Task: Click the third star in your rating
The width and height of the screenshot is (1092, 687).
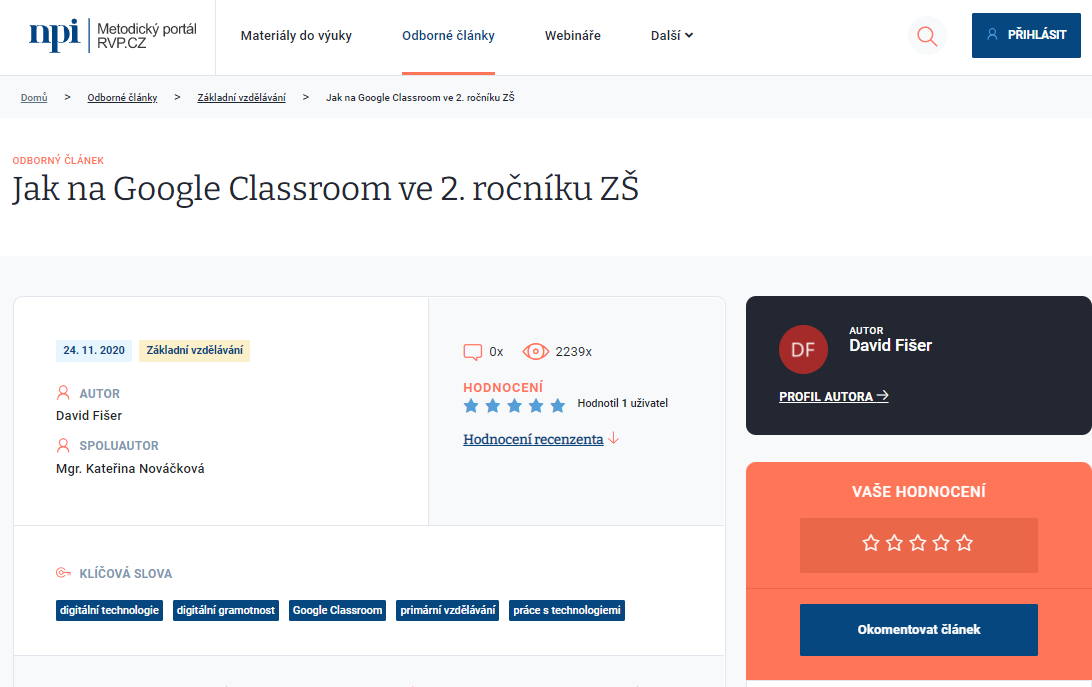Action: coord(918,543)
